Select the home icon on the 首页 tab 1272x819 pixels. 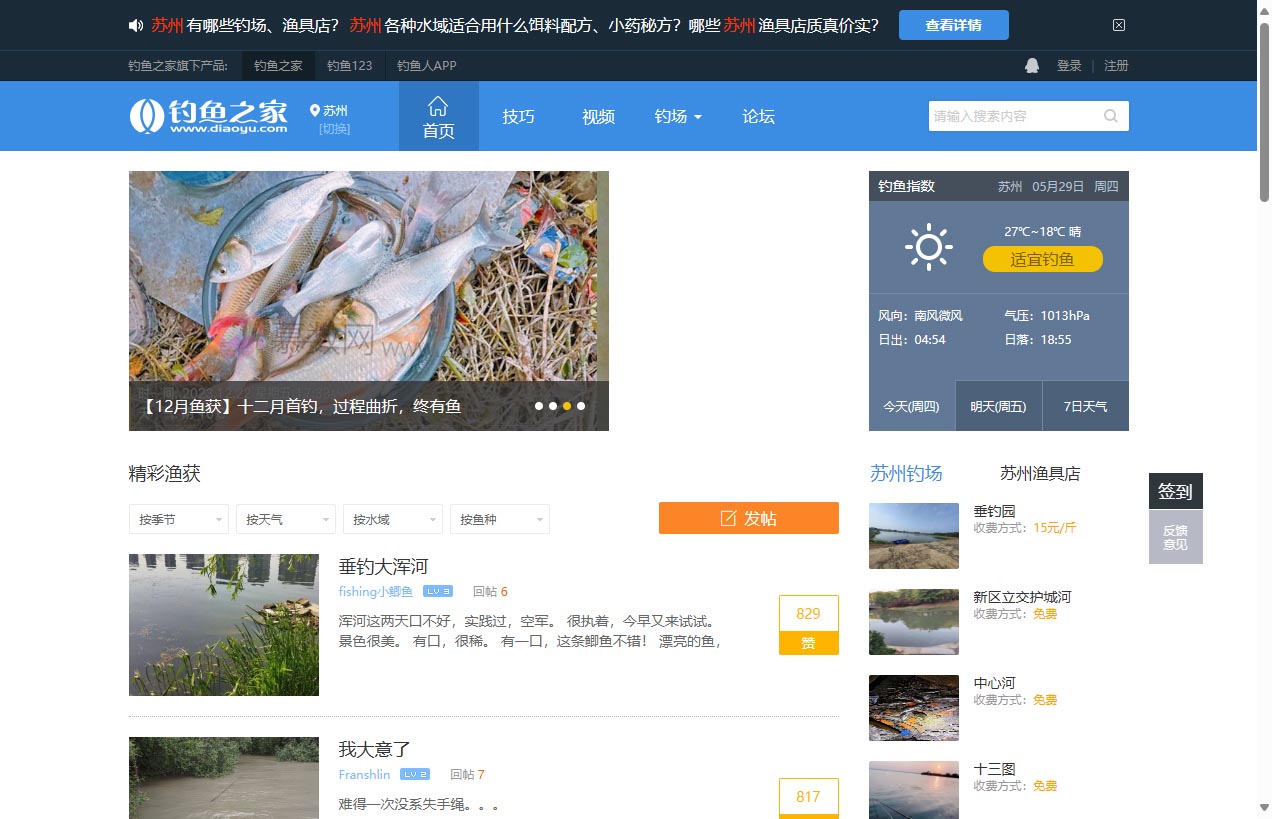click(438, 104)
